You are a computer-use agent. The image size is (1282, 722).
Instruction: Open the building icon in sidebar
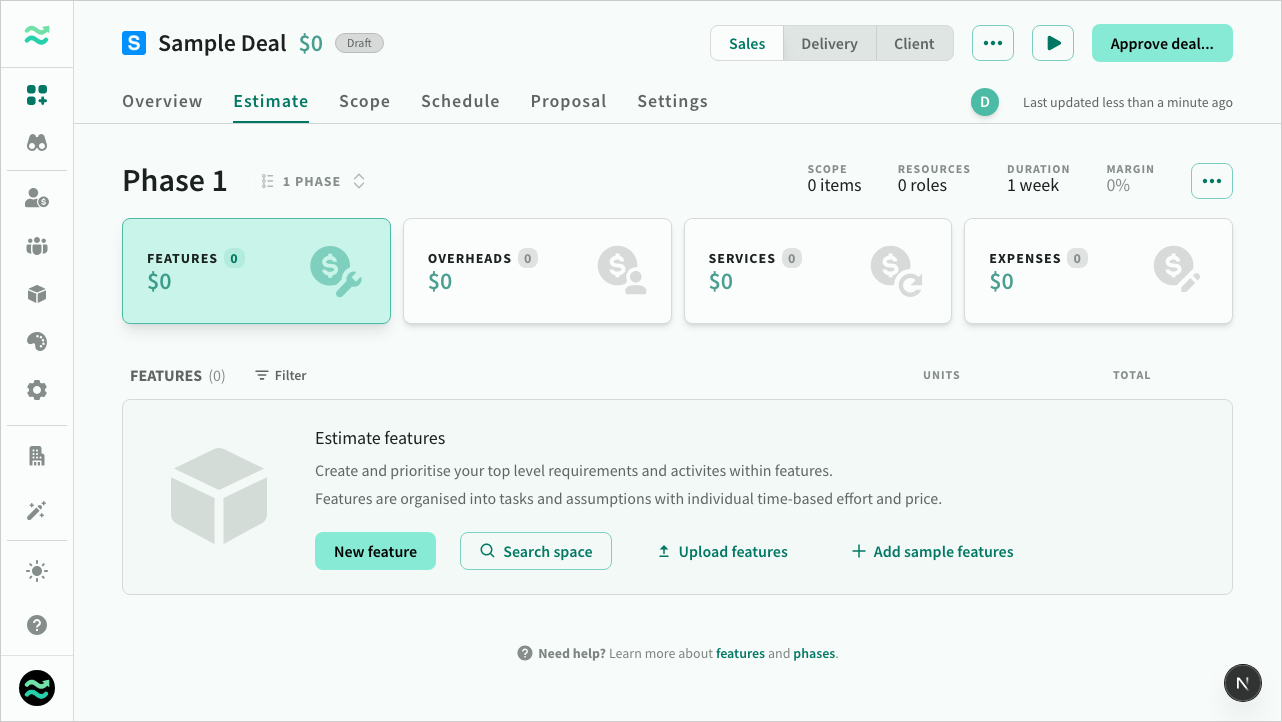(37, 456)
